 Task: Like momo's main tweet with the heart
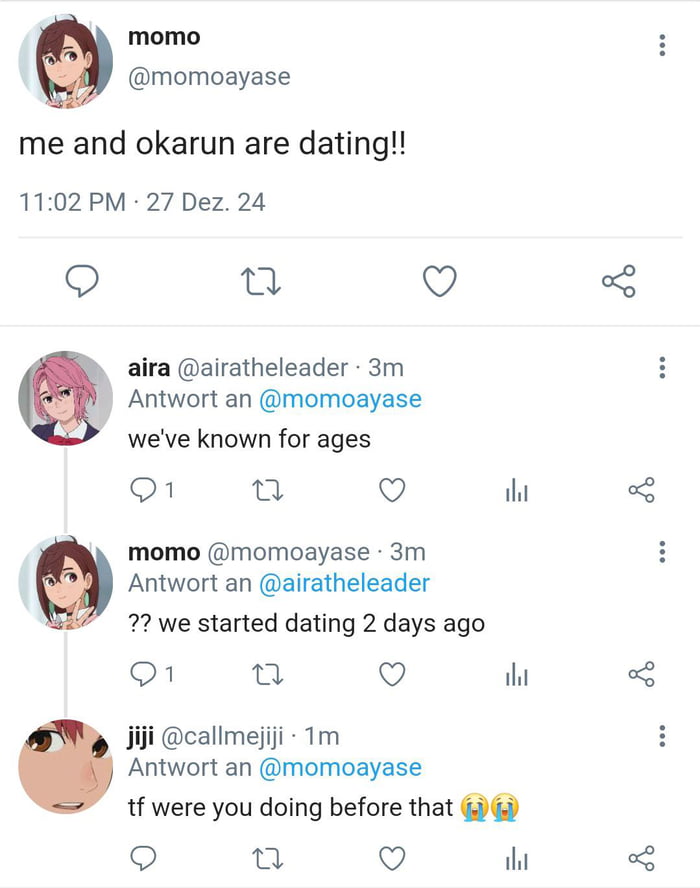click(x=440, y=284)
